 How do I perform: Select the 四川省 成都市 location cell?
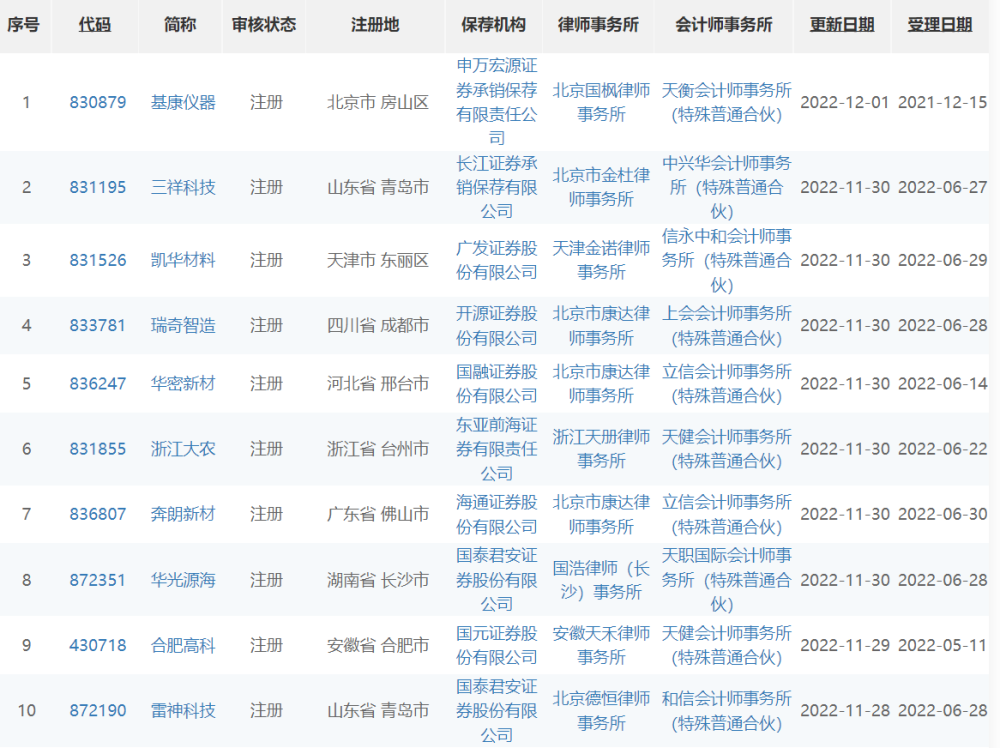[378, 325]
